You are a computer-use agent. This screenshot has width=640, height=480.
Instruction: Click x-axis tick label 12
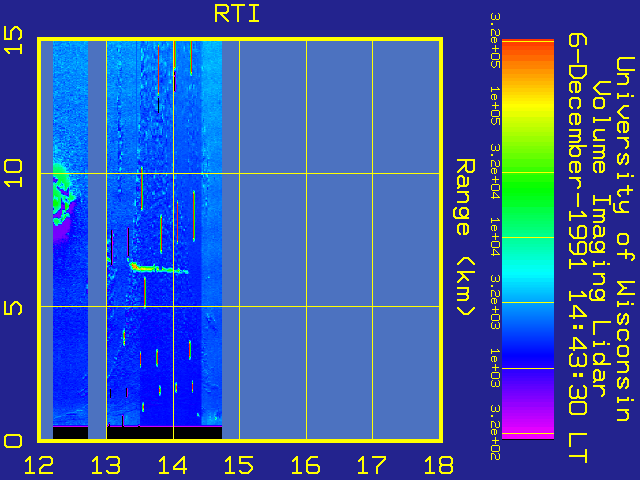pos(39,465)
